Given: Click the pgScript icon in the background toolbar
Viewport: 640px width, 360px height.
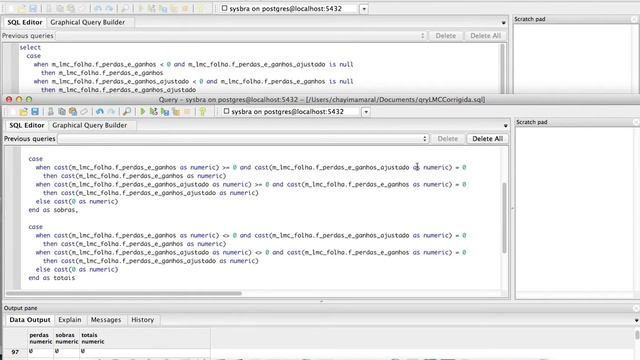Looking at the screenshot, I should [x=151, y=8].
